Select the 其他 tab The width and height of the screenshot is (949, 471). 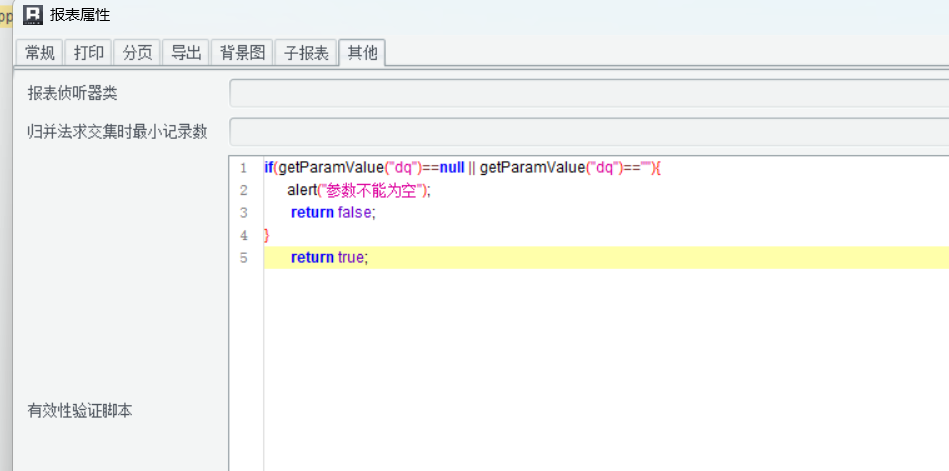point(362,53)
